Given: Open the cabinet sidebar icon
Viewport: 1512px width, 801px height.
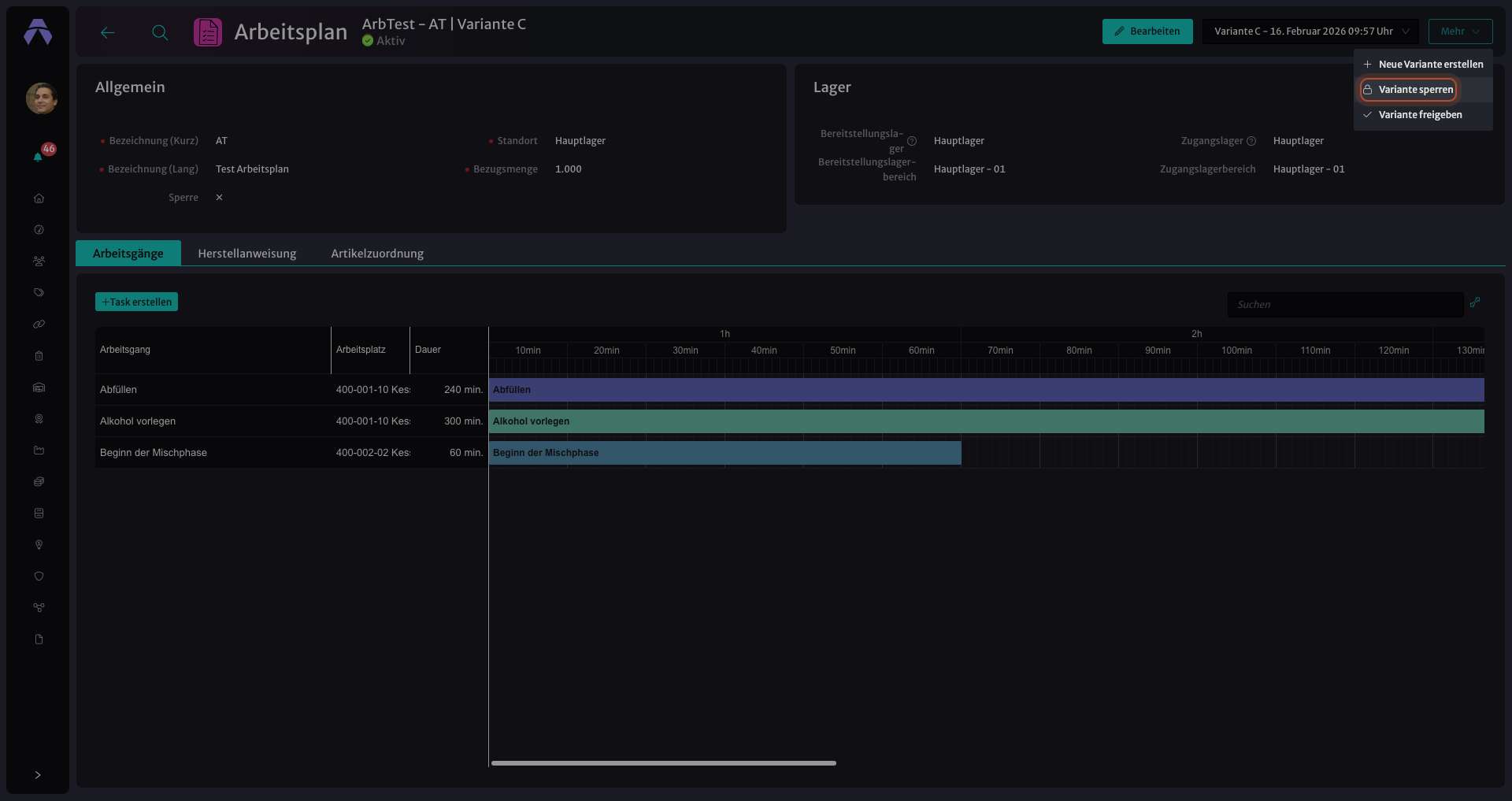Looking at the screenshot, I should click(39, 514).
